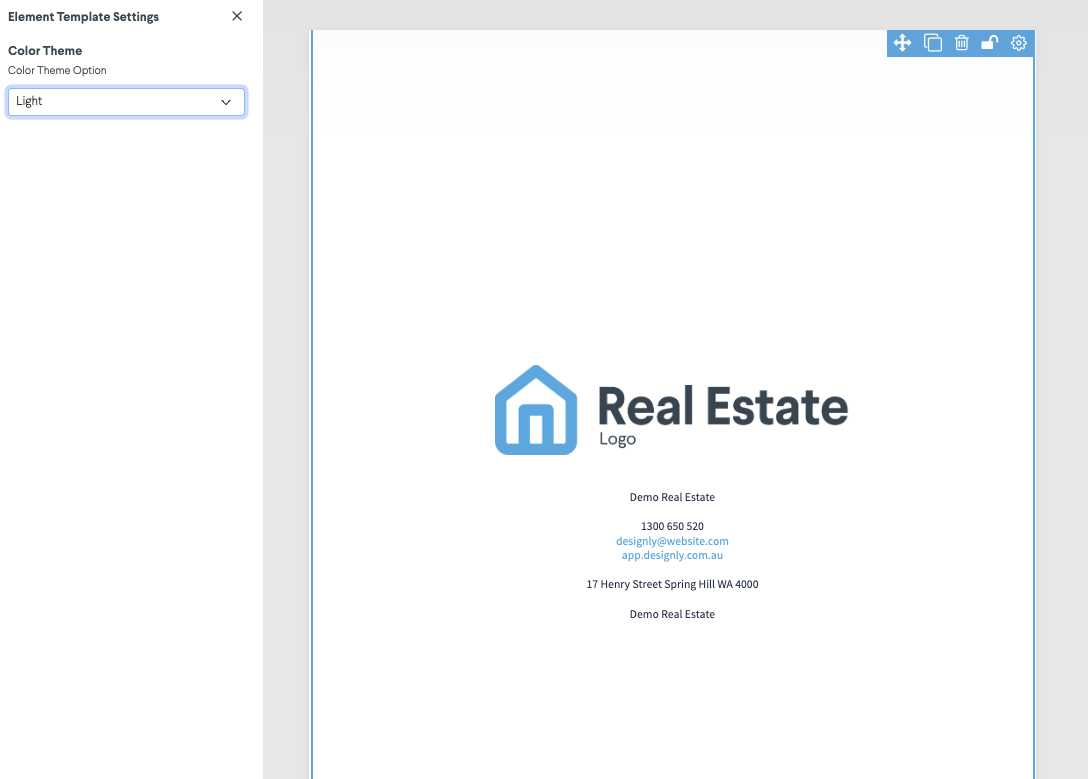1088x779 pixels.
Task: Select the 17 Henry Street address text
Action: point(672,585)
